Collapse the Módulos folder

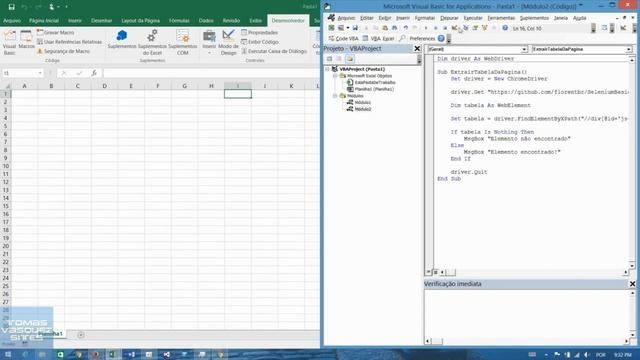(x=335, y=96)
